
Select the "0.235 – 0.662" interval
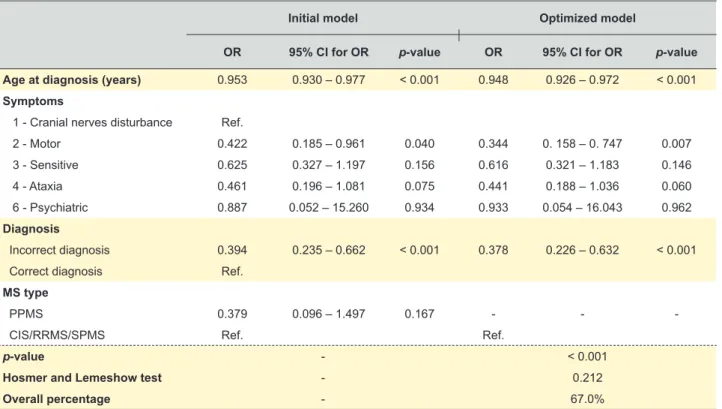click(329, 250)
